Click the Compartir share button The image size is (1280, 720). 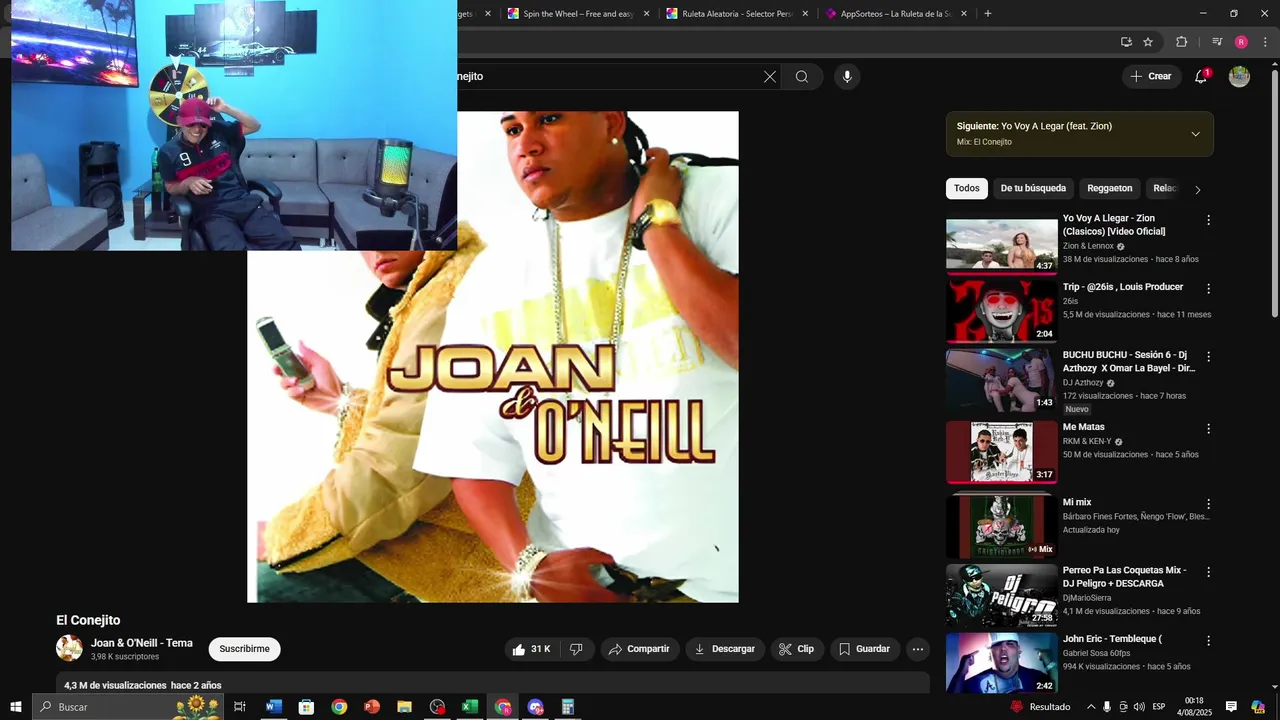(x=640, y=649)
